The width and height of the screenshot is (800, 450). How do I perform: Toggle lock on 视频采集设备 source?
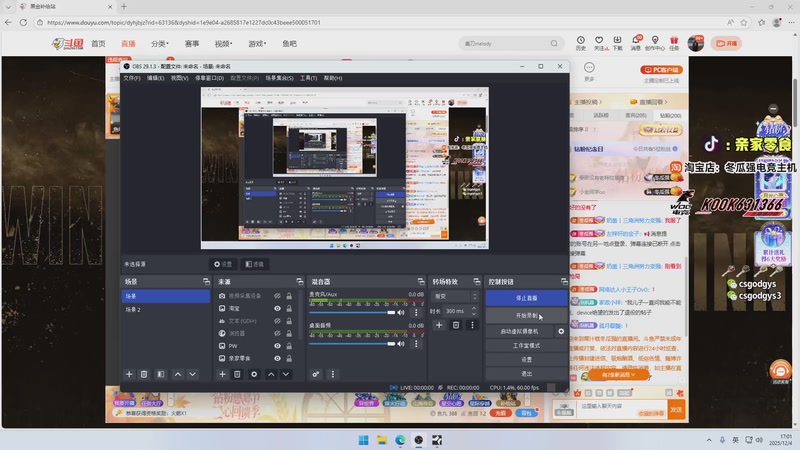(x=289, y=296)
